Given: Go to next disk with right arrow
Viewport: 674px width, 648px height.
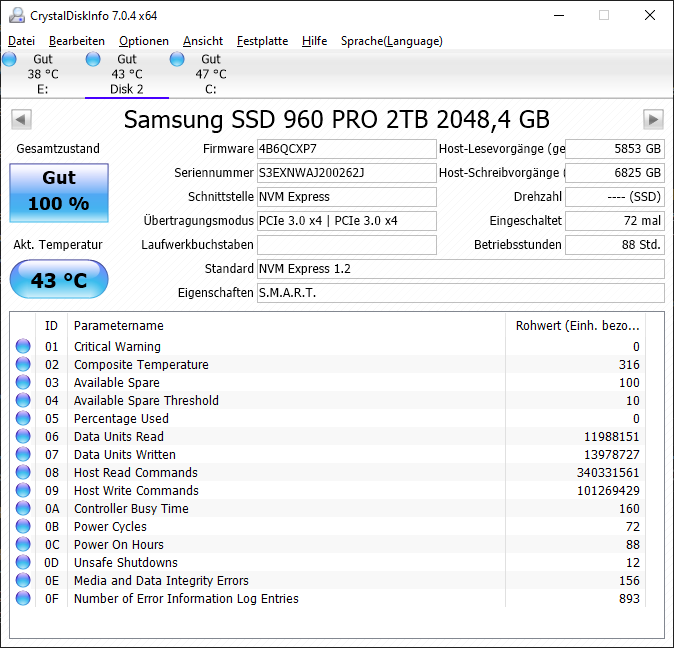Looking at the screenshot, I should tap(653, 120).
